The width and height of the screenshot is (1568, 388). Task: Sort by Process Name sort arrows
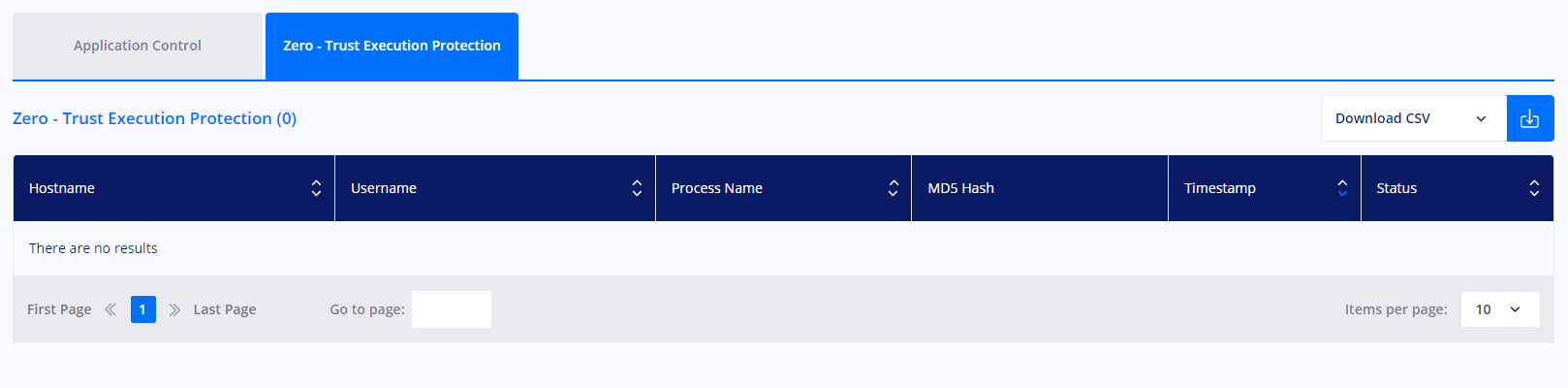coord(894,188)
